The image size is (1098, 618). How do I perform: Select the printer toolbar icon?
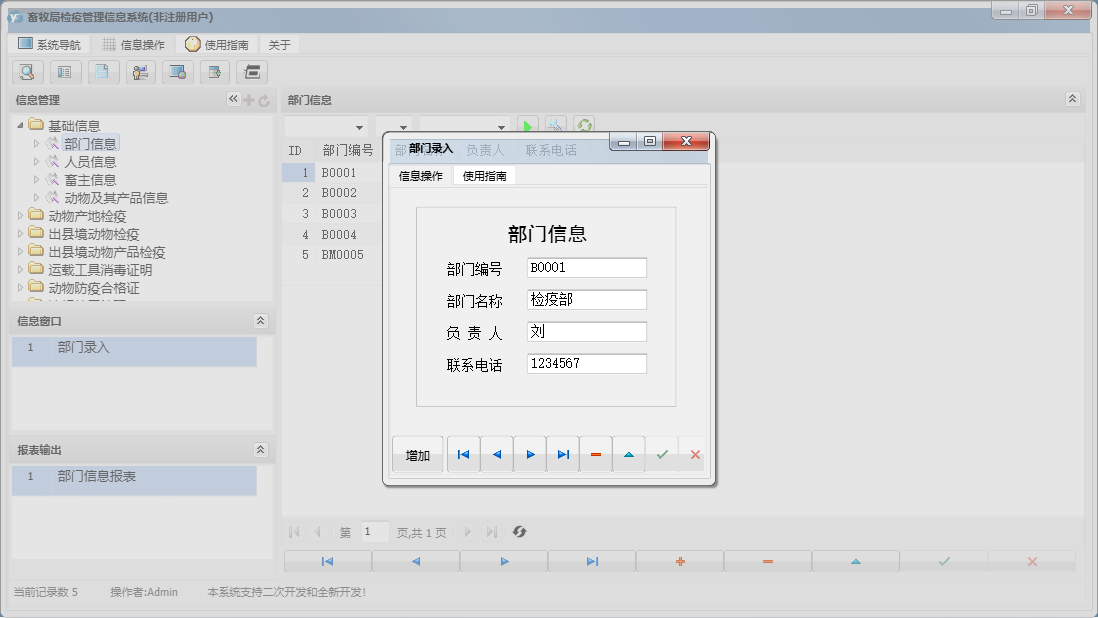pos(253,72)
